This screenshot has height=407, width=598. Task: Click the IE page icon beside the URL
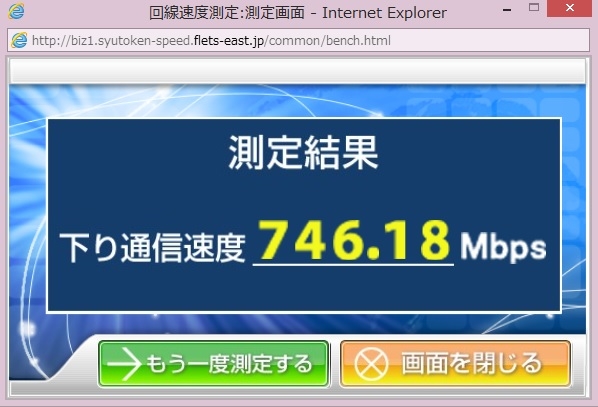click(19, 40)
